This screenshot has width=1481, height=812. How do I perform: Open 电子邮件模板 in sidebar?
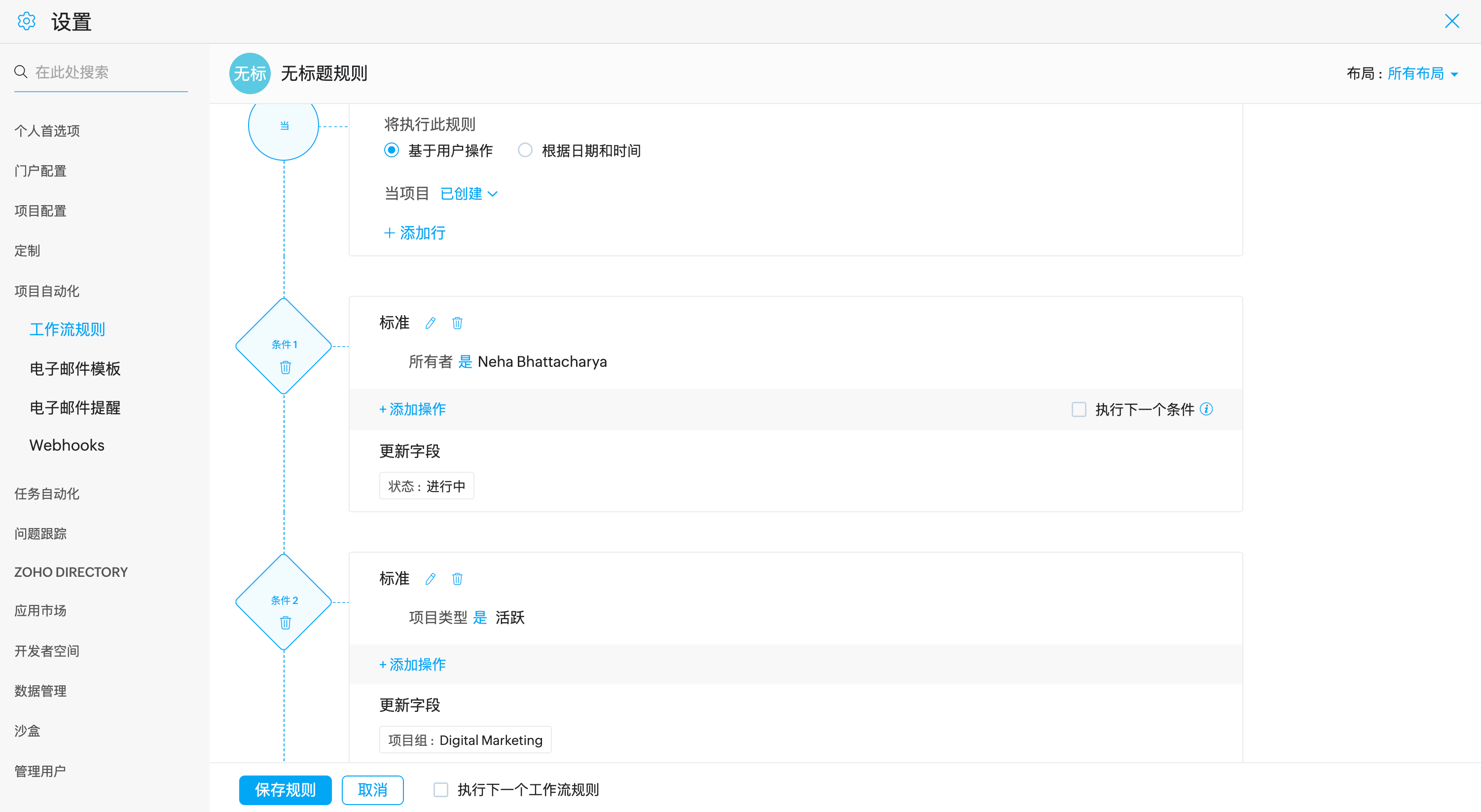75,369
